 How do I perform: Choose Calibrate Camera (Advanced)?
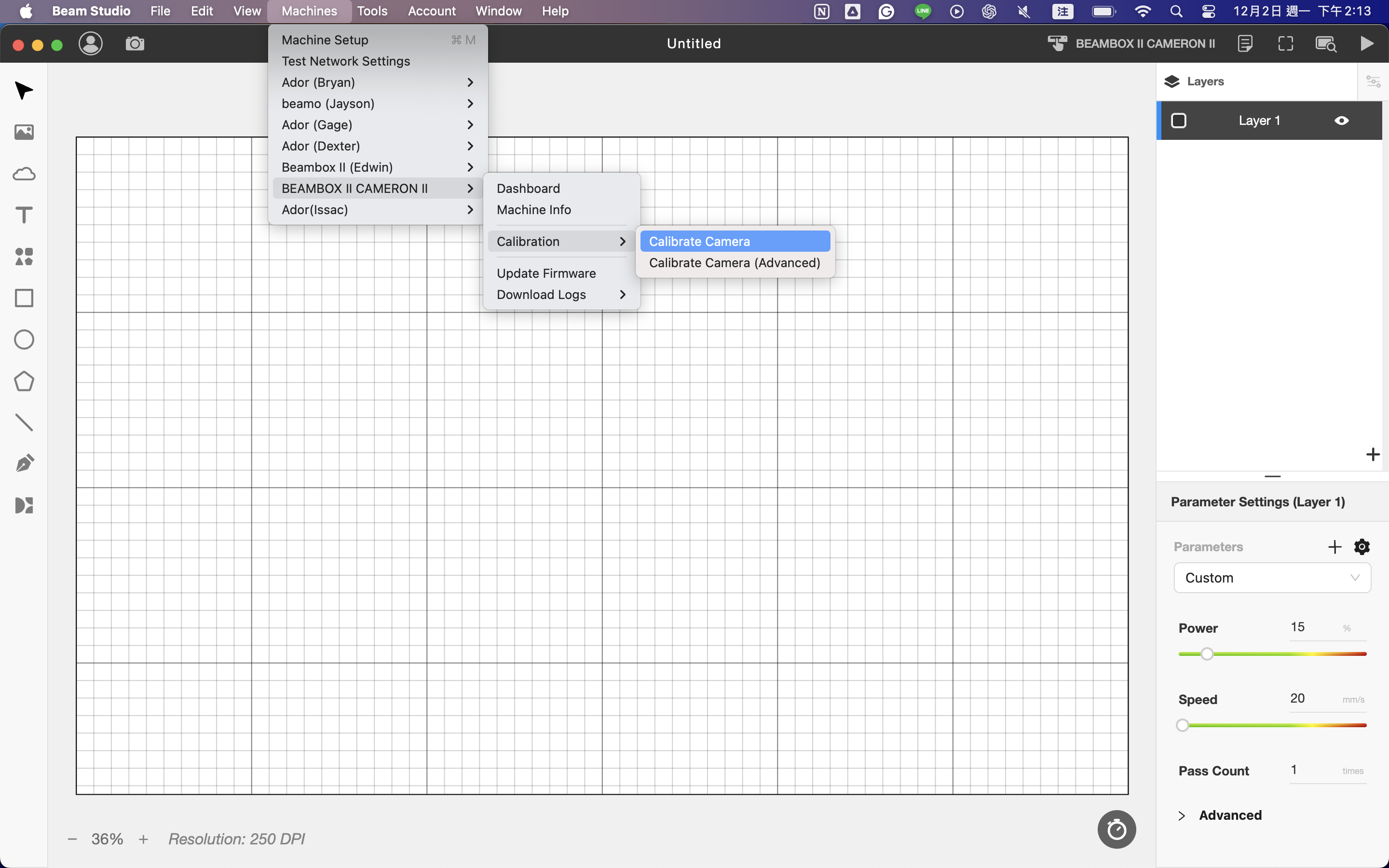[735, 262]
